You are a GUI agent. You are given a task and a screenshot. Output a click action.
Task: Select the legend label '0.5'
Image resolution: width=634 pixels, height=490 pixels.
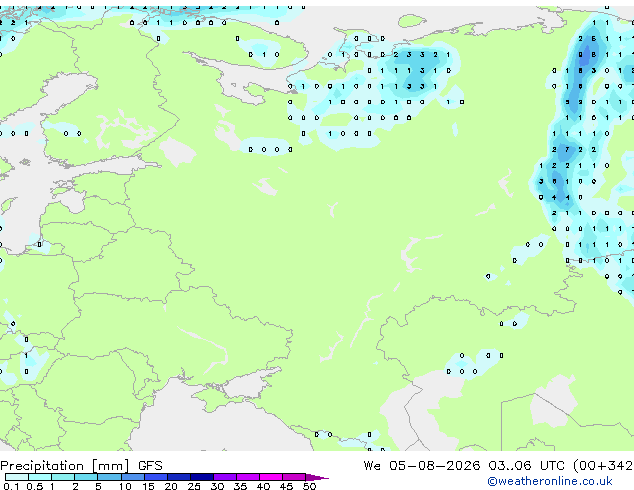pyautogui.click(x=35, y=486)
